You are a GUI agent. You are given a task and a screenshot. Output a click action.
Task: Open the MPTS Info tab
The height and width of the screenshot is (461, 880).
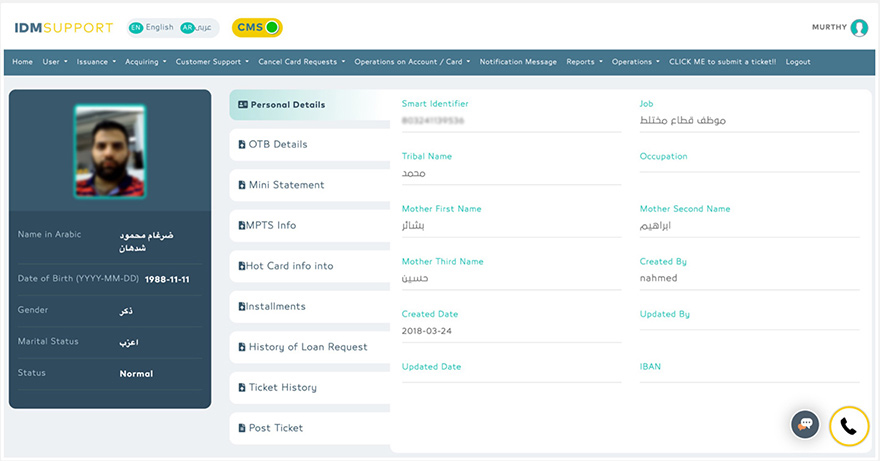[310, 225]
